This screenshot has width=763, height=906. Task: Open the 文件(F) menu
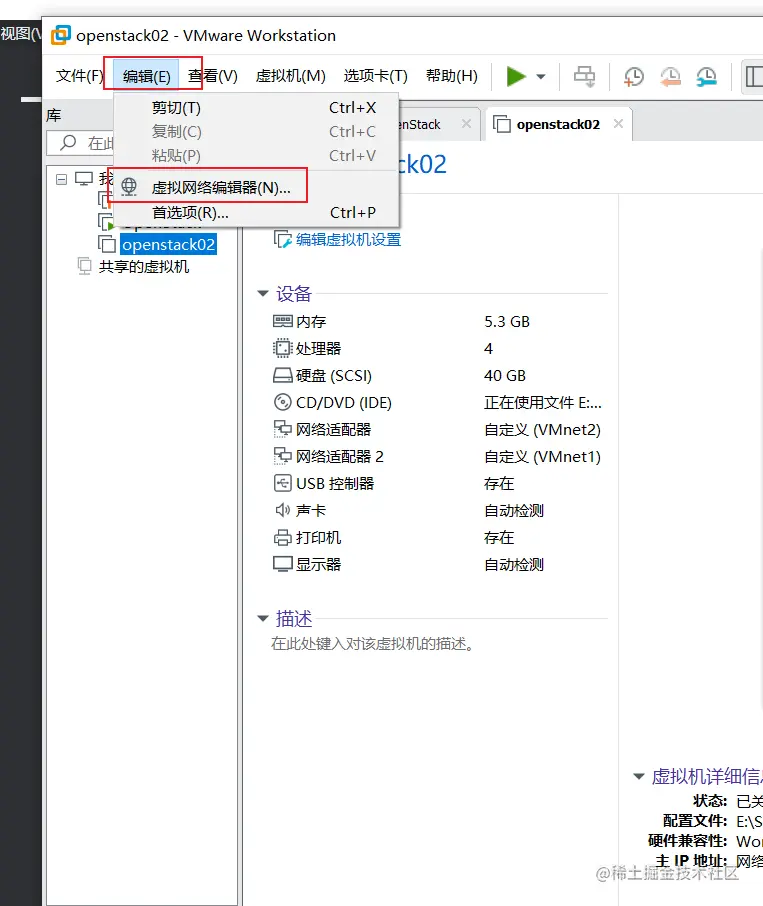coord(79,76)
